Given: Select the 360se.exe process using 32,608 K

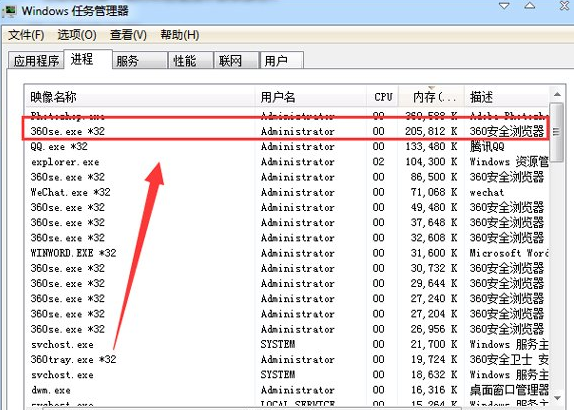Looking at the screenshot, I should tap(287, 238).
